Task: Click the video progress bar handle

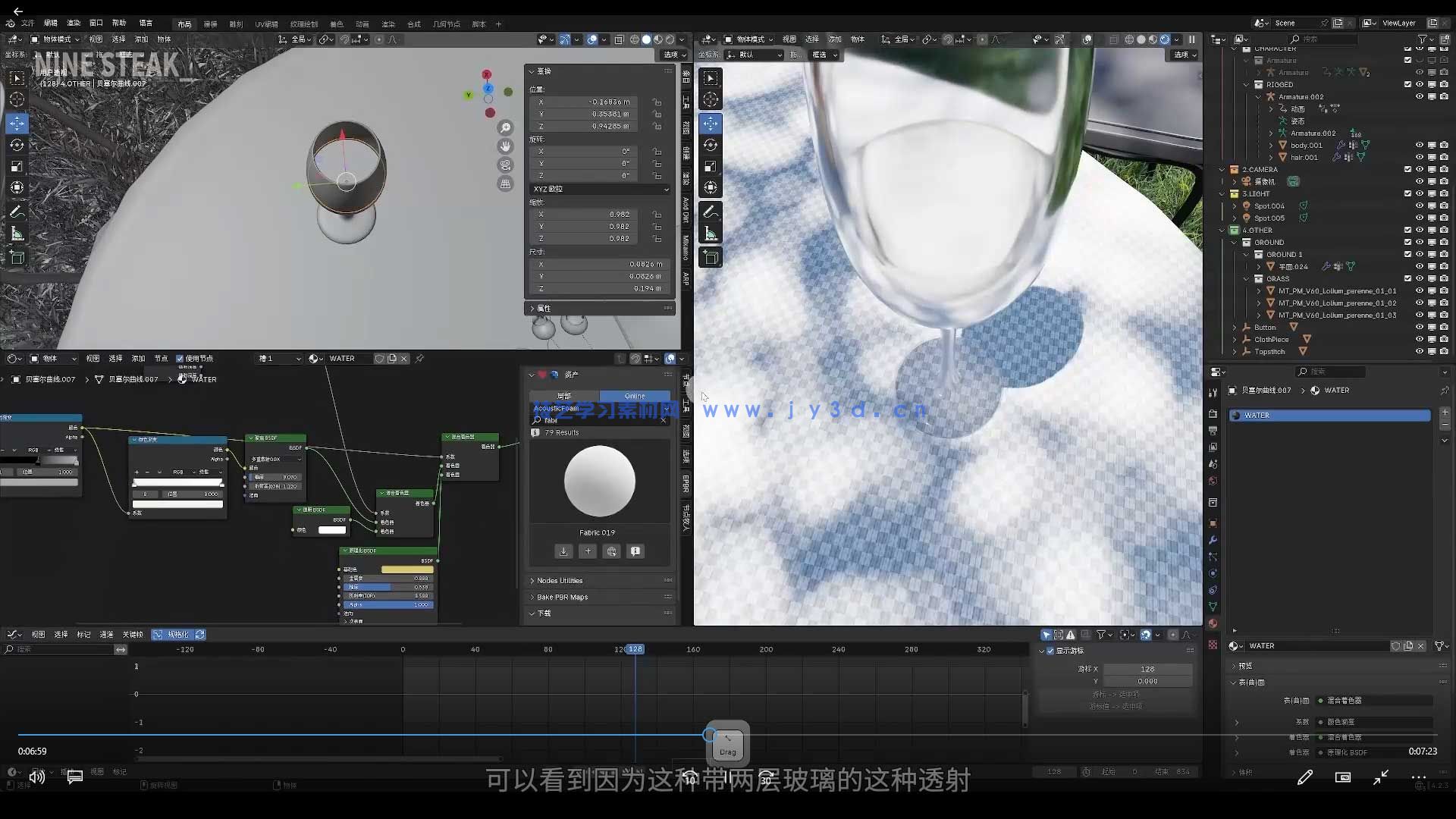Action: tap(709, 734)
